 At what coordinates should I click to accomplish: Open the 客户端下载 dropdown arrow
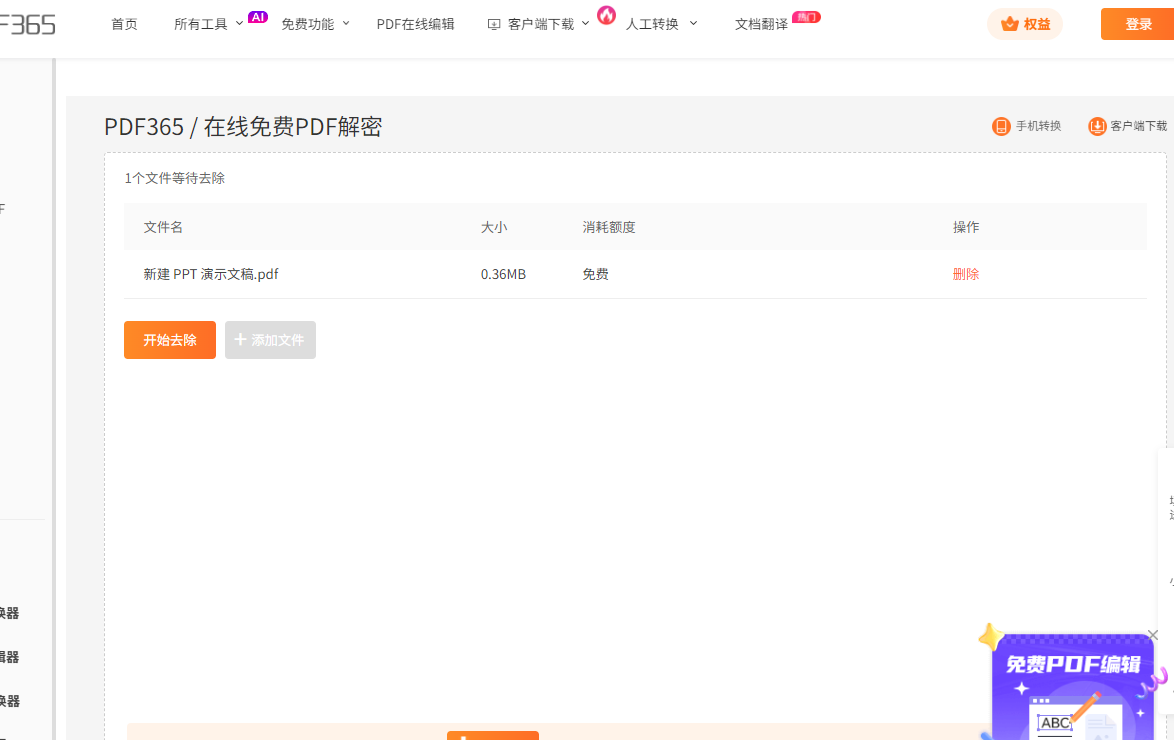585,24
